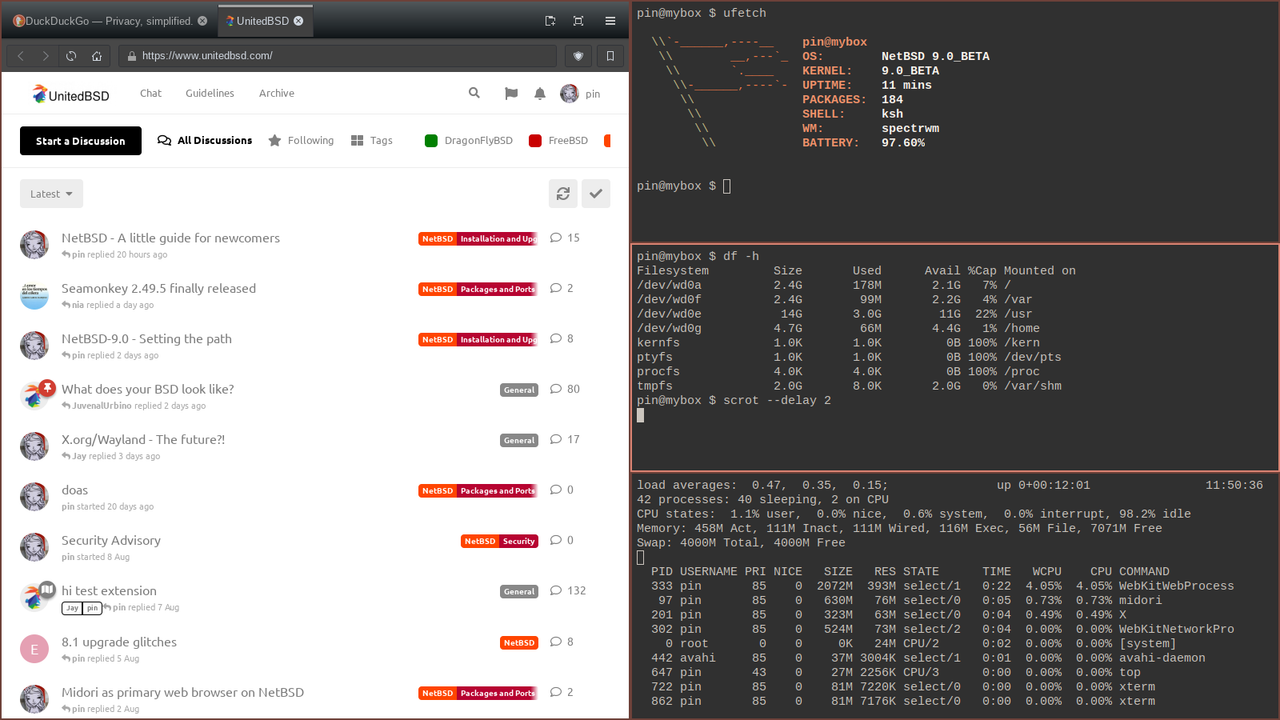Click NetBSD tag on 8.1 upgrade glitches

[x=519, y=642]
